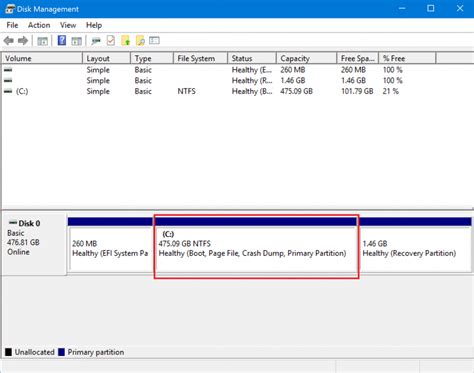Click the folder with green arrow icon
474x373 pixels.
point(126,41)
